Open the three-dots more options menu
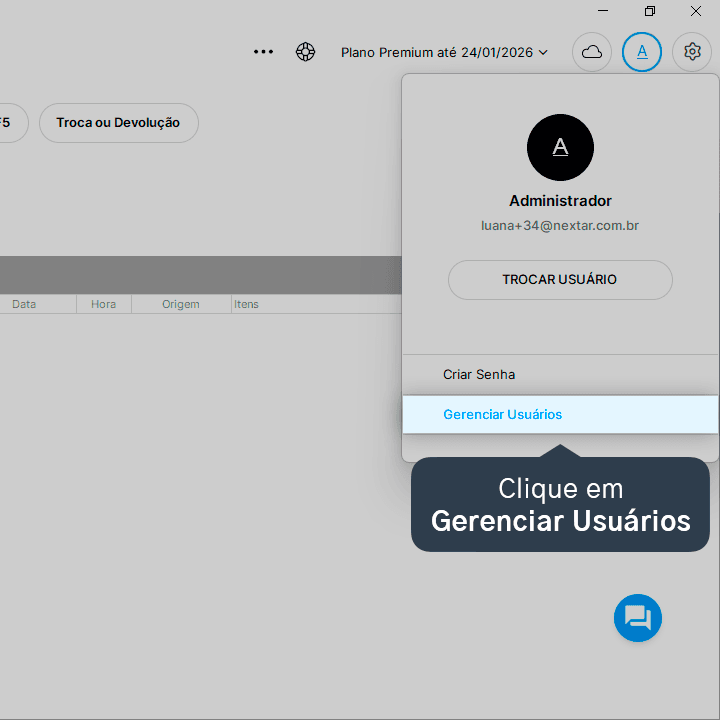 263,52
